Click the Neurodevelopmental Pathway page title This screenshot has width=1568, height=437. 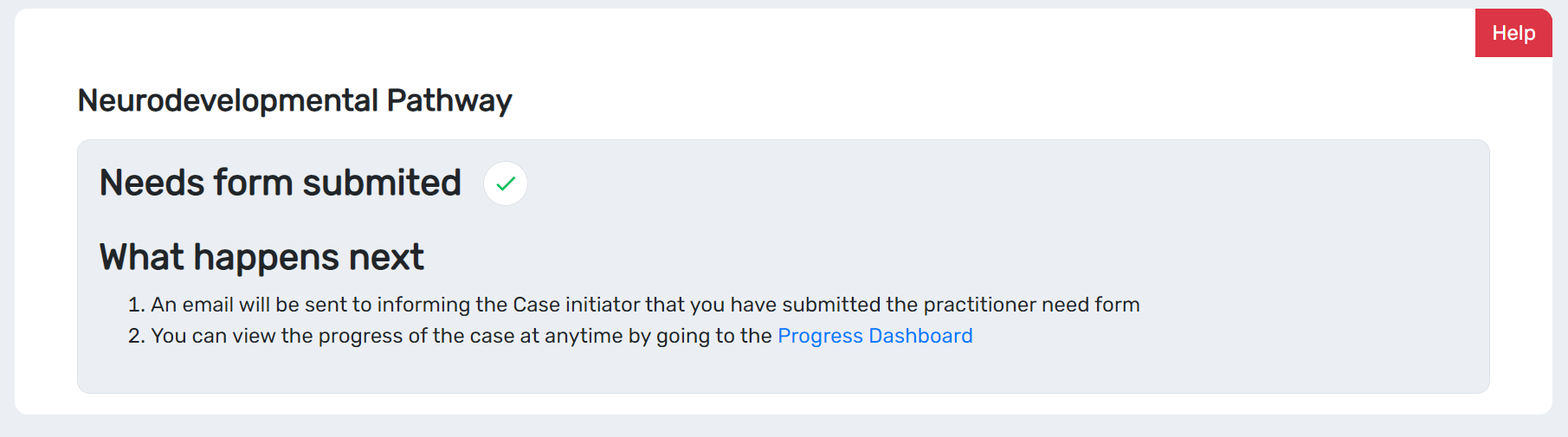coord(294,100)
